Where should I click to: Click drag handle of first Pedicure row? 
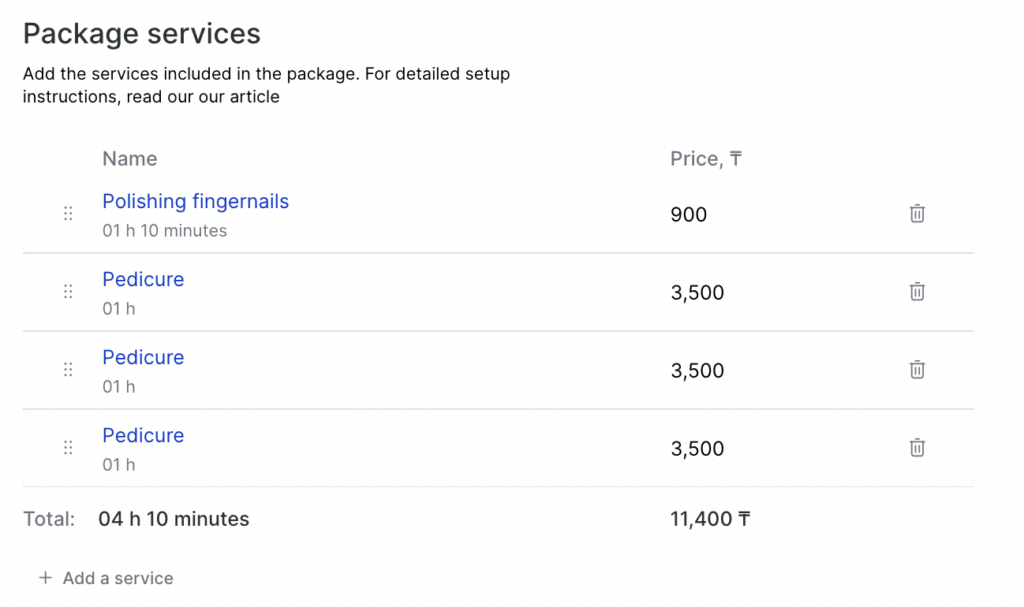[68, 291]
